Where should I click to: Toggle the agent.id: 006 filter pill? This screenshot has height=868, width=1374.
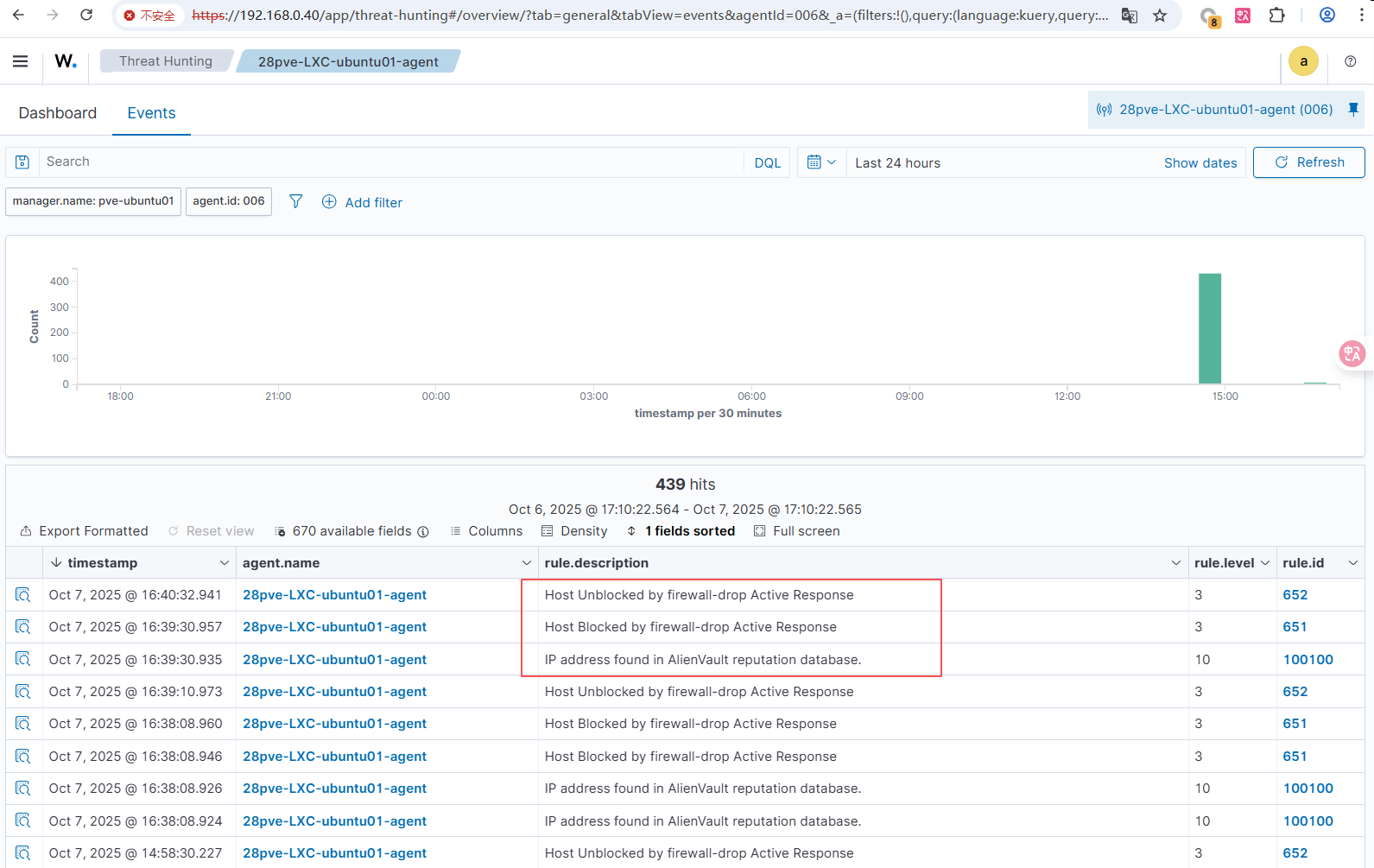(x=229, y=201)
